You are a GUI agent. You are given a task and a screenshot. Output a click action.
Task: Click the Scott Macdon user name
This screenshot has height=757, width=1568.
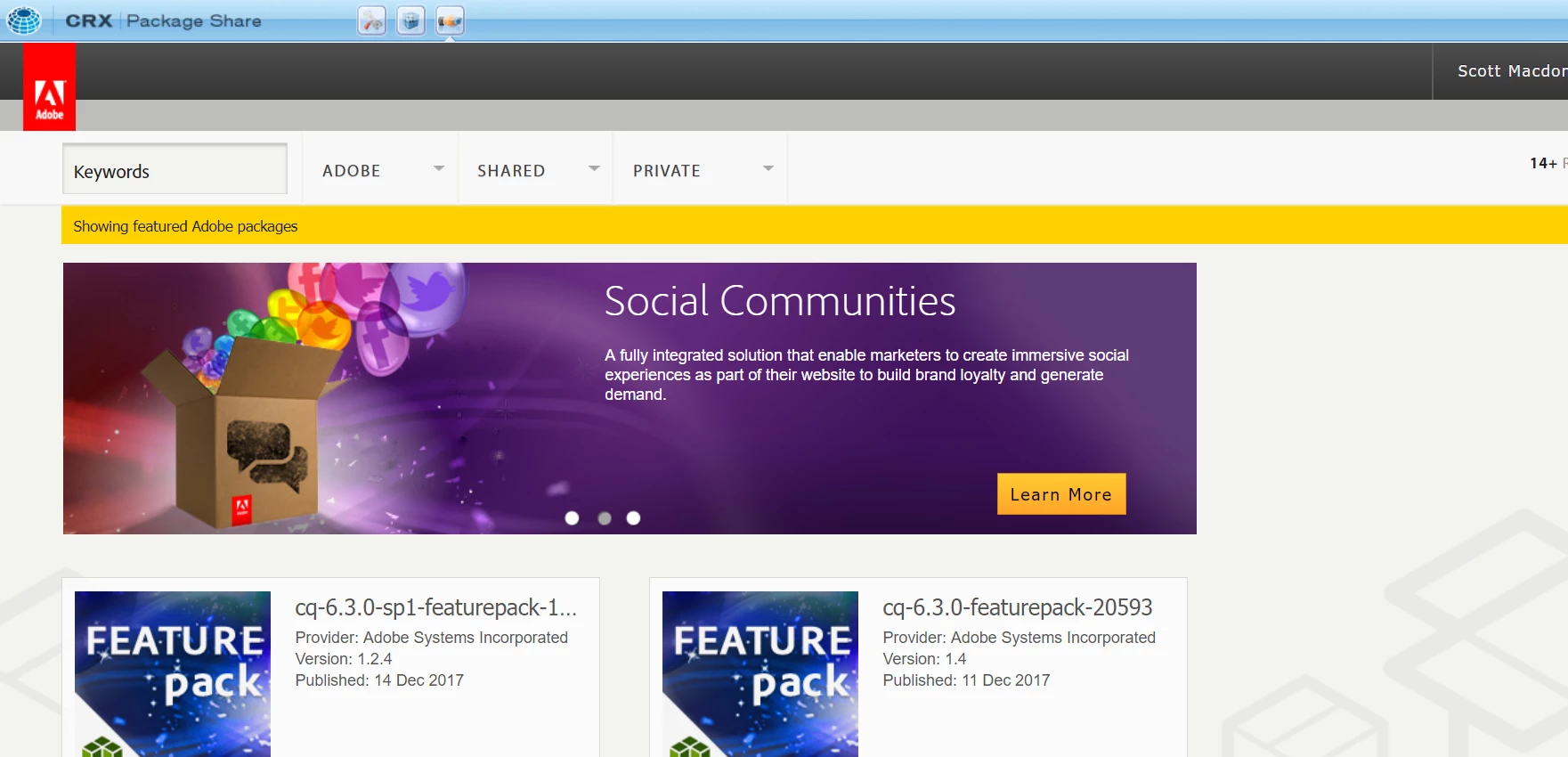pos(1512,71)
